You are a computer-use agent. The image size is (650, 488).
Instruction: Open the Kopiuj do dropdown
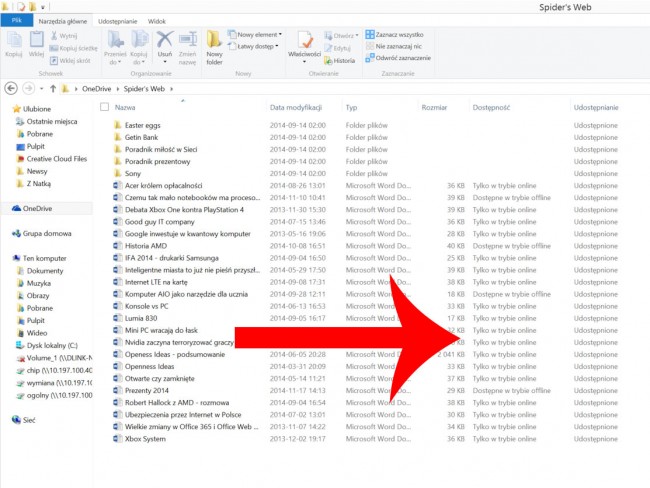[x=138, y=58]
